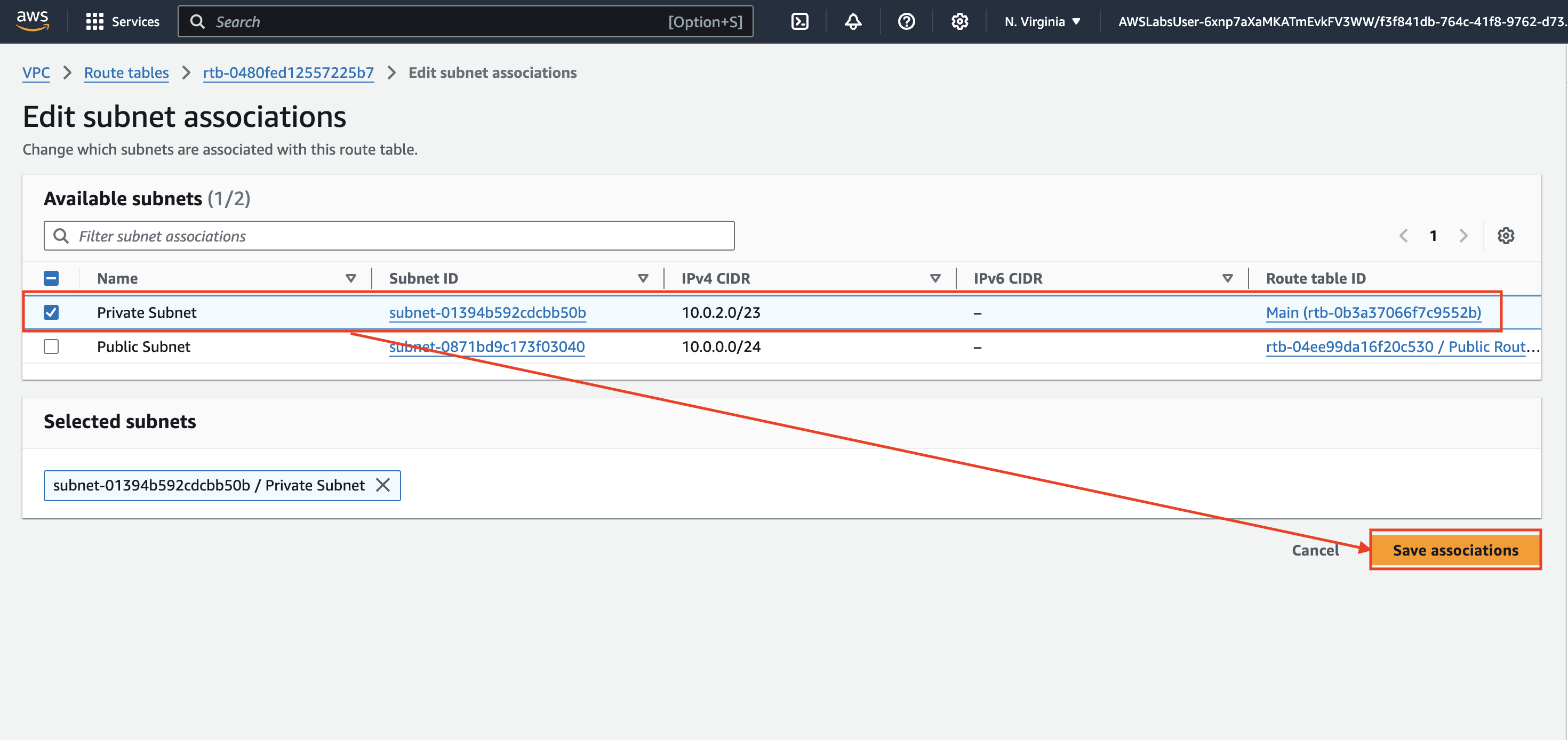Go to Route tables breadcrumb
The height and width of the screenshot is (740, 1568).
point(126,73)
